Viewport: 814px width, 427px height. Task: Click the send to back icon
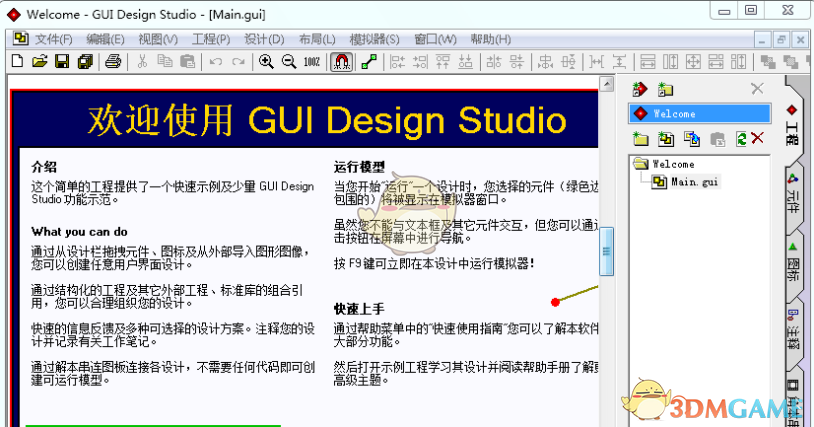point(791,62)
